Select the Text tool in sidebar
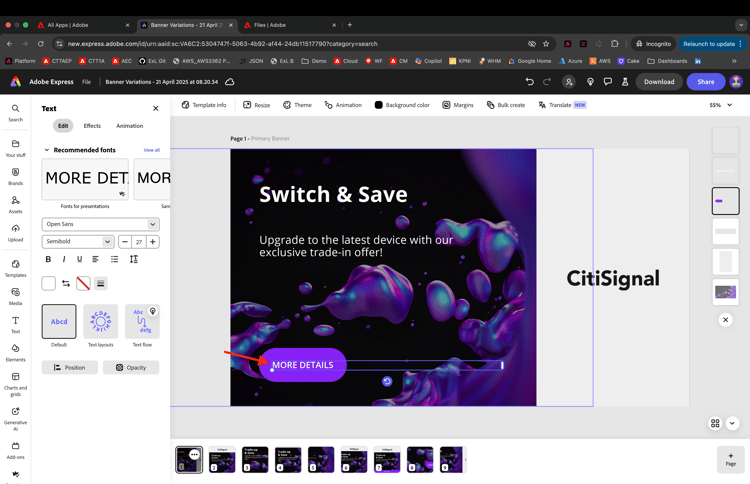Screen dimensions: 750x484 (15, 324)
